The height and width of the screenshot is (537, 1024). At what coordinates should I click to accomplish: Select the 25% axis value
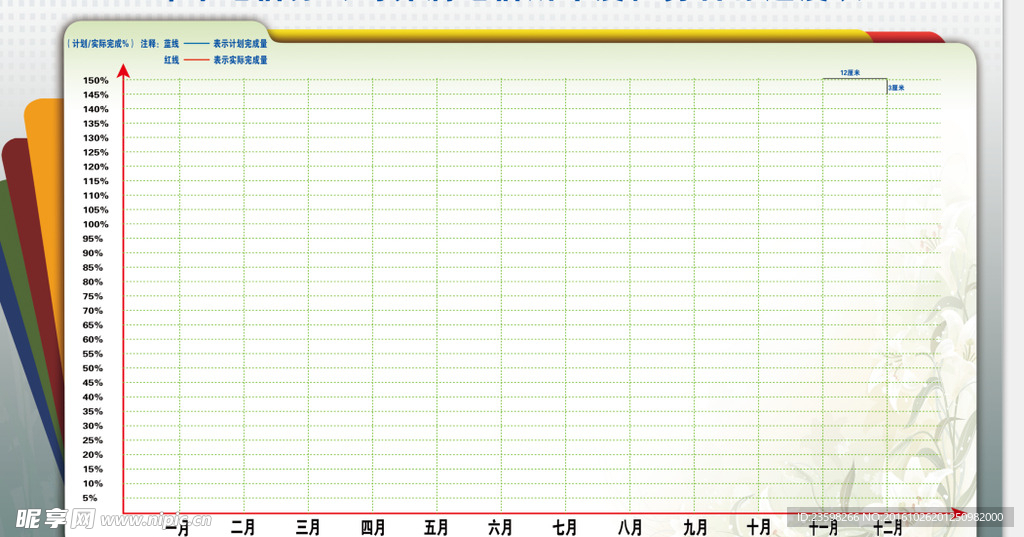[x=93, y=440]
